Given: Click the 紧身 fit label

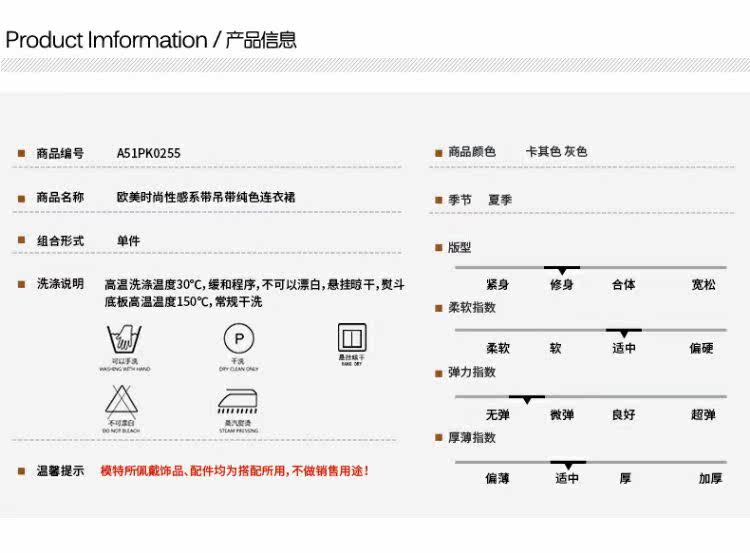Looking at the screenshot, I should (497, 285).
